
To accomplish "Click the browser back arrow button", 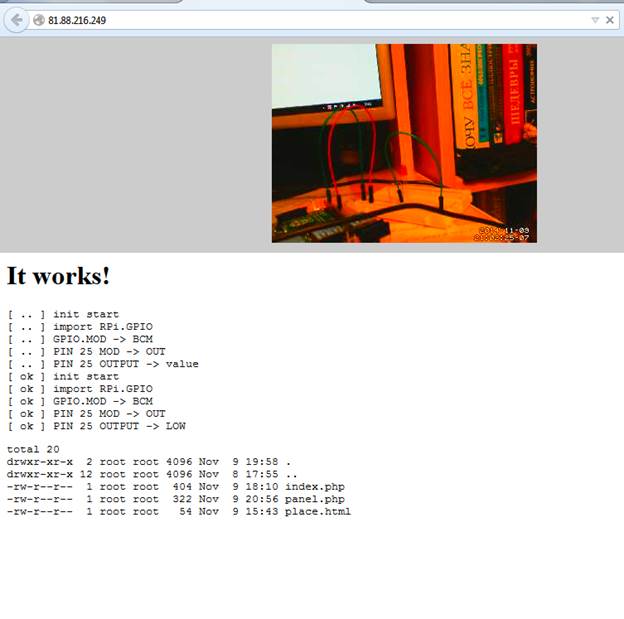I will click(16, 20).
